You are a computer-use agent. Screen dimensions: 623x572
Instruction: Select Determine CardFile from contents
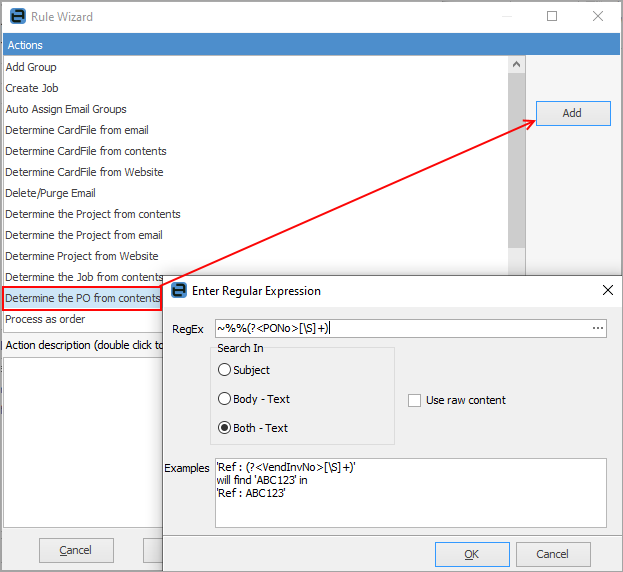[x=86, y=151]
